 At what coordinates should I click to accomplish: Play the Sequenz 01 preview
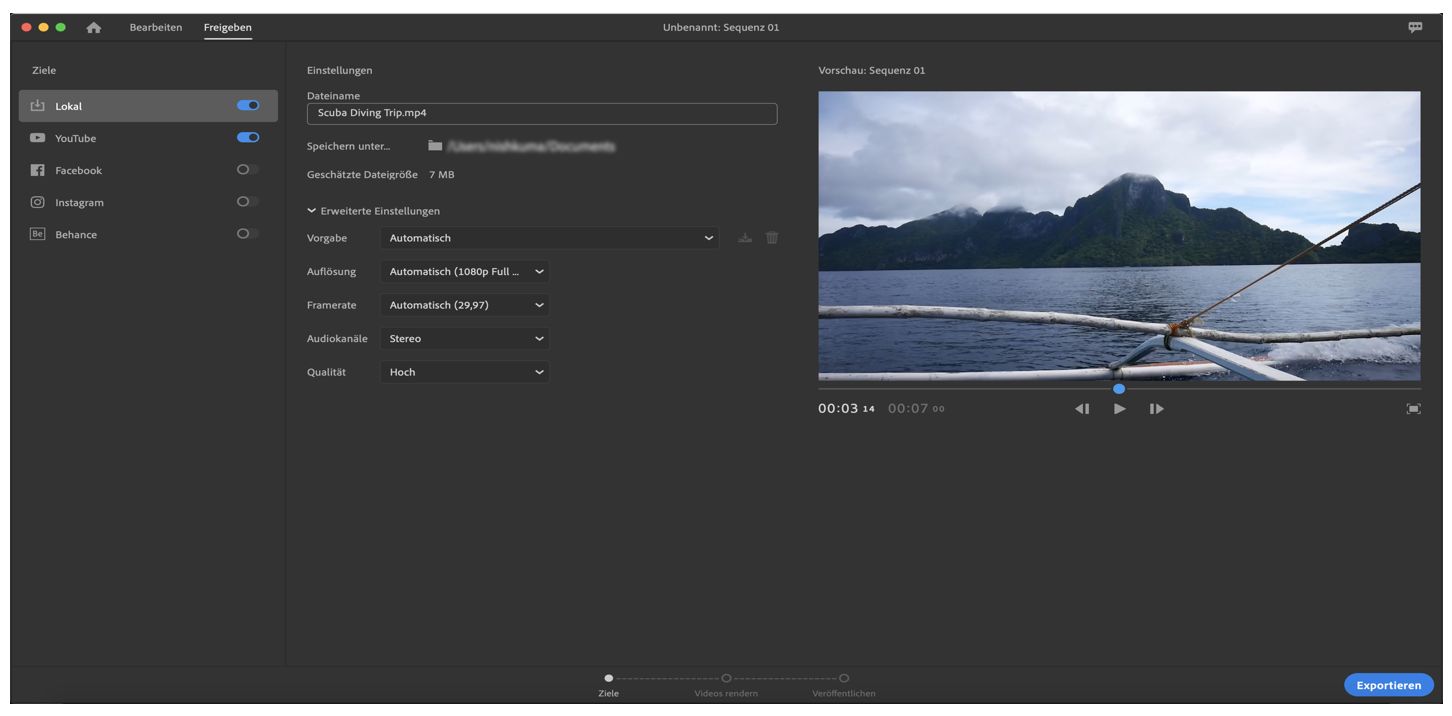[x=1120, y=408]
